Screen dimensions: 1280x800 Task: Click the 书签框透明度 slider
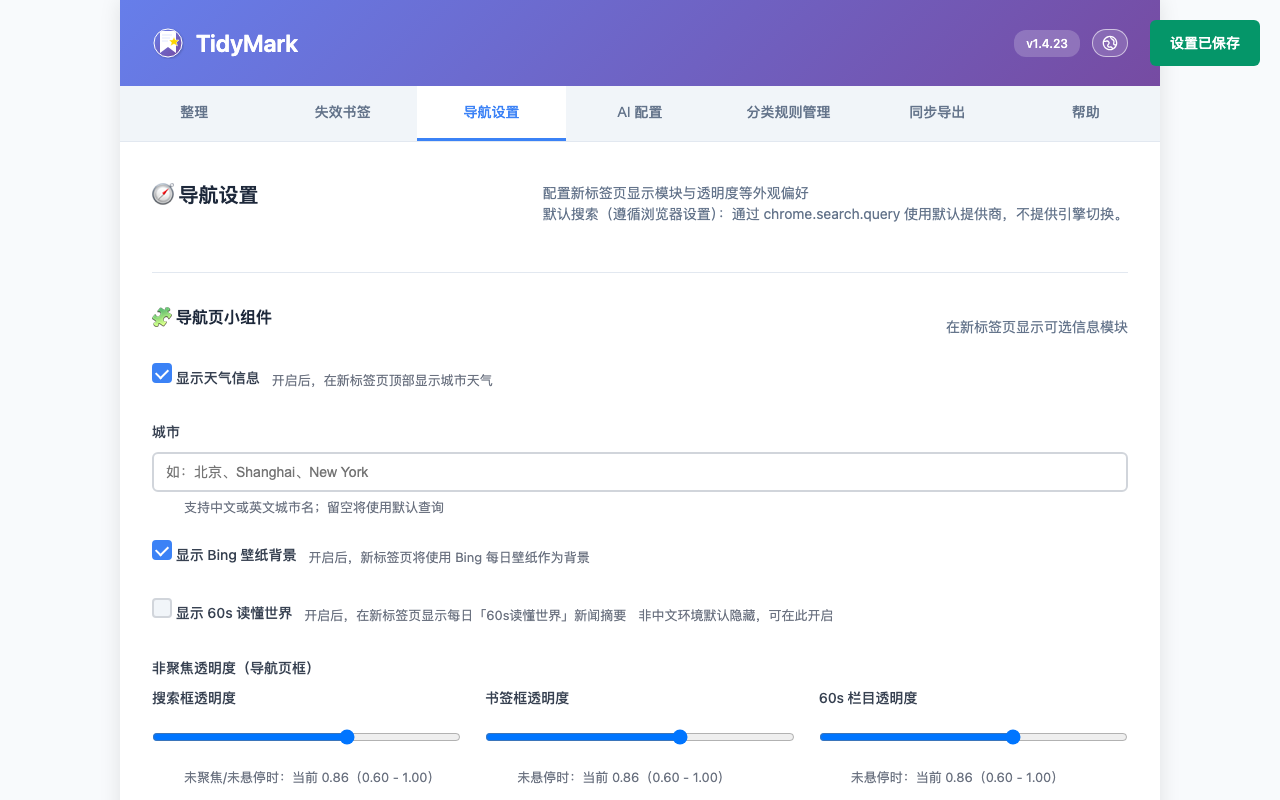(639, 737)
